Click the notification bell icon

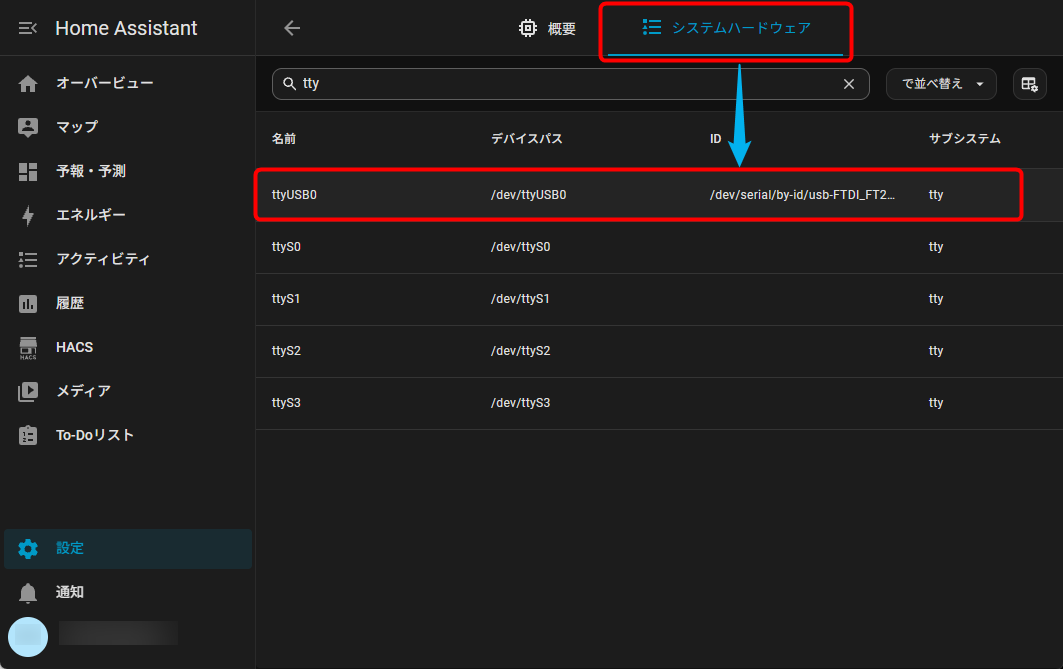pyautogui.click(x=28, y=593)
